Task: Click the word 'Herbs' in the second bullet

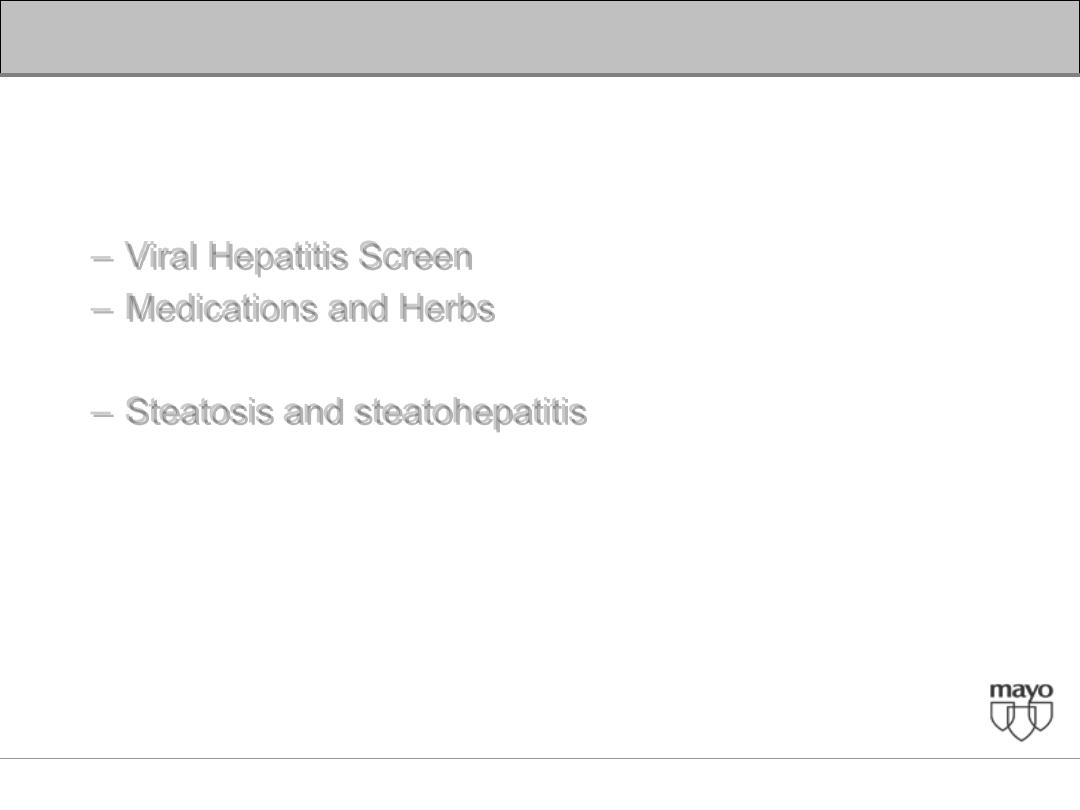Action: coord(447,309)
